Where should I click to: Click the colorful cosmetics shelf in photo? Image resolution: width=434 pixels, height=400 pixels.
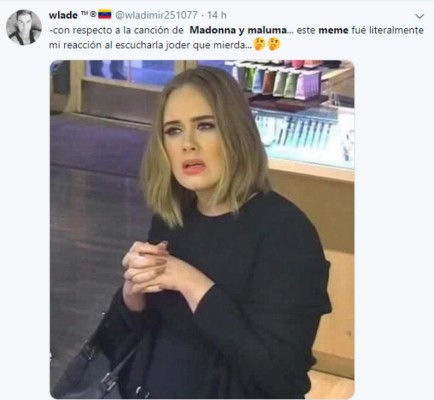coord(278,80)
